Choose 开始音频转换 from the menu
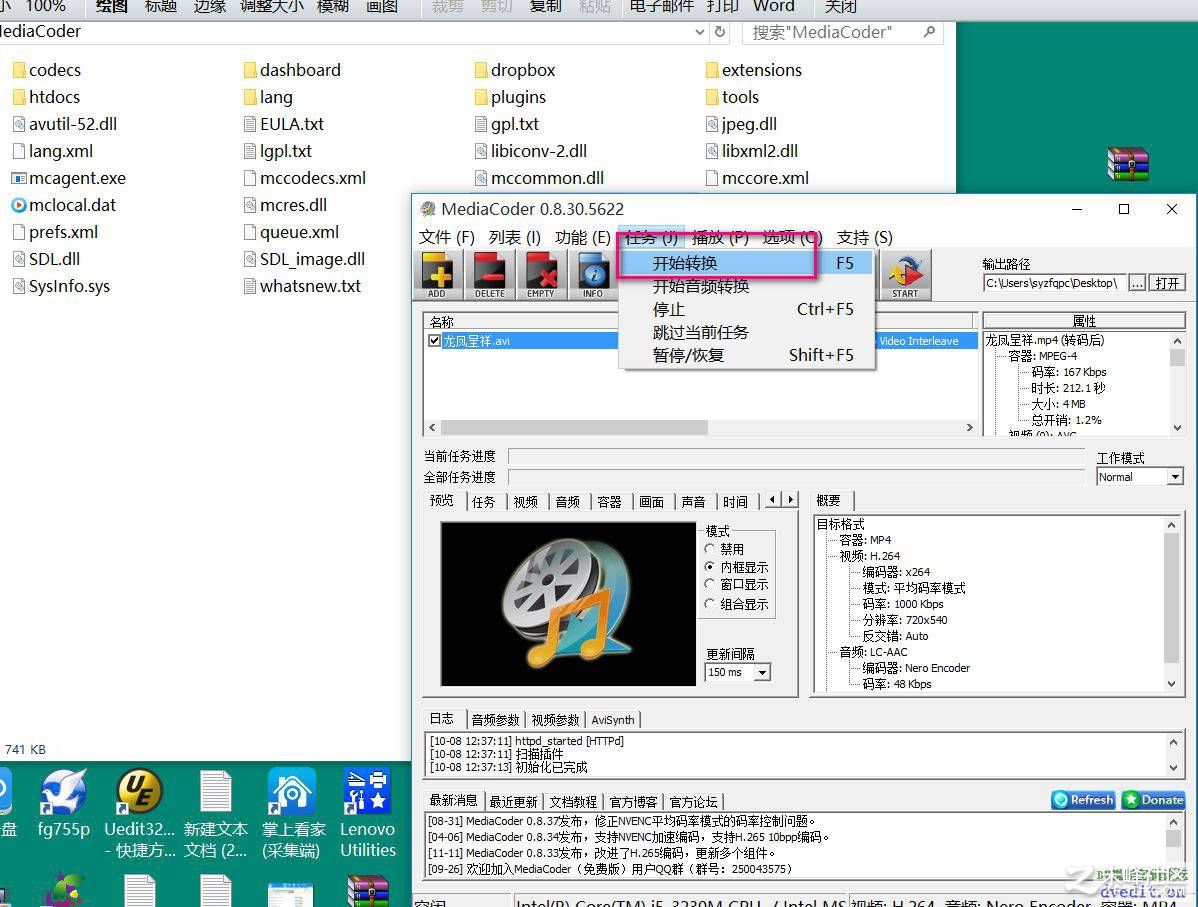Image resolution: width=1198 pixels, height=907 pixels. pos(746,287)
